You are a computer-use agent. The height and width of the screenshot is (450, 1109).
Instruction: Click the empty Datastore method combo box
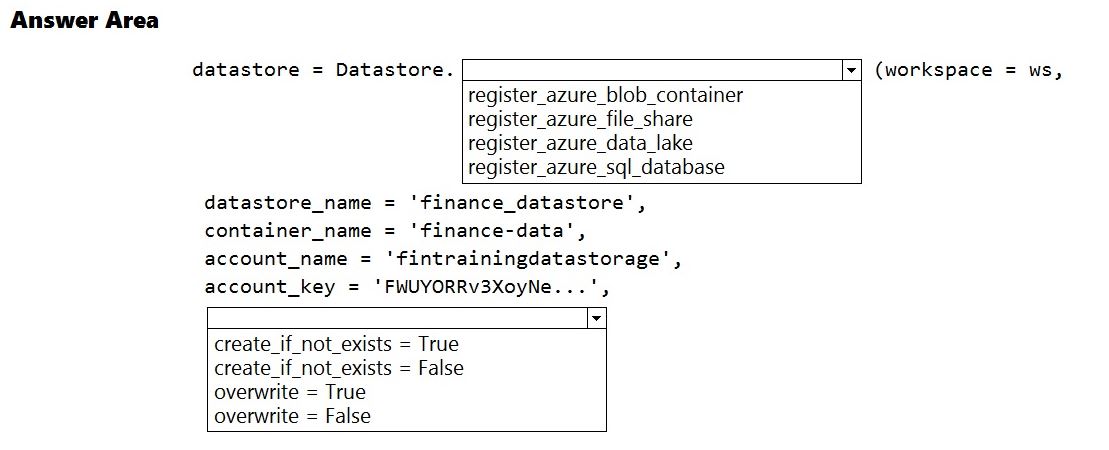click(x=652, y=70)
